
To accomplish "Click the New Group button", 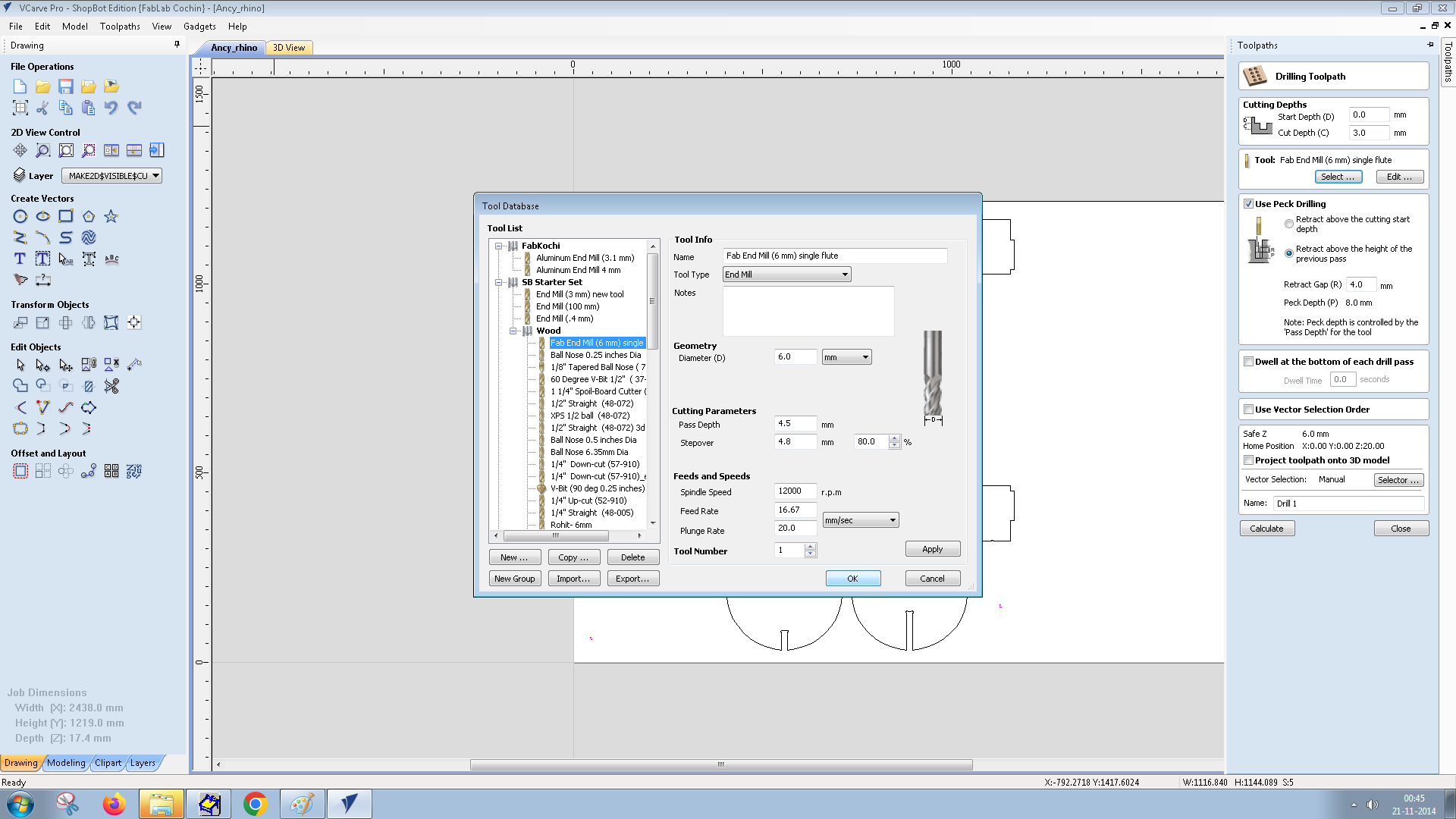I will click(x=515, y=579).
